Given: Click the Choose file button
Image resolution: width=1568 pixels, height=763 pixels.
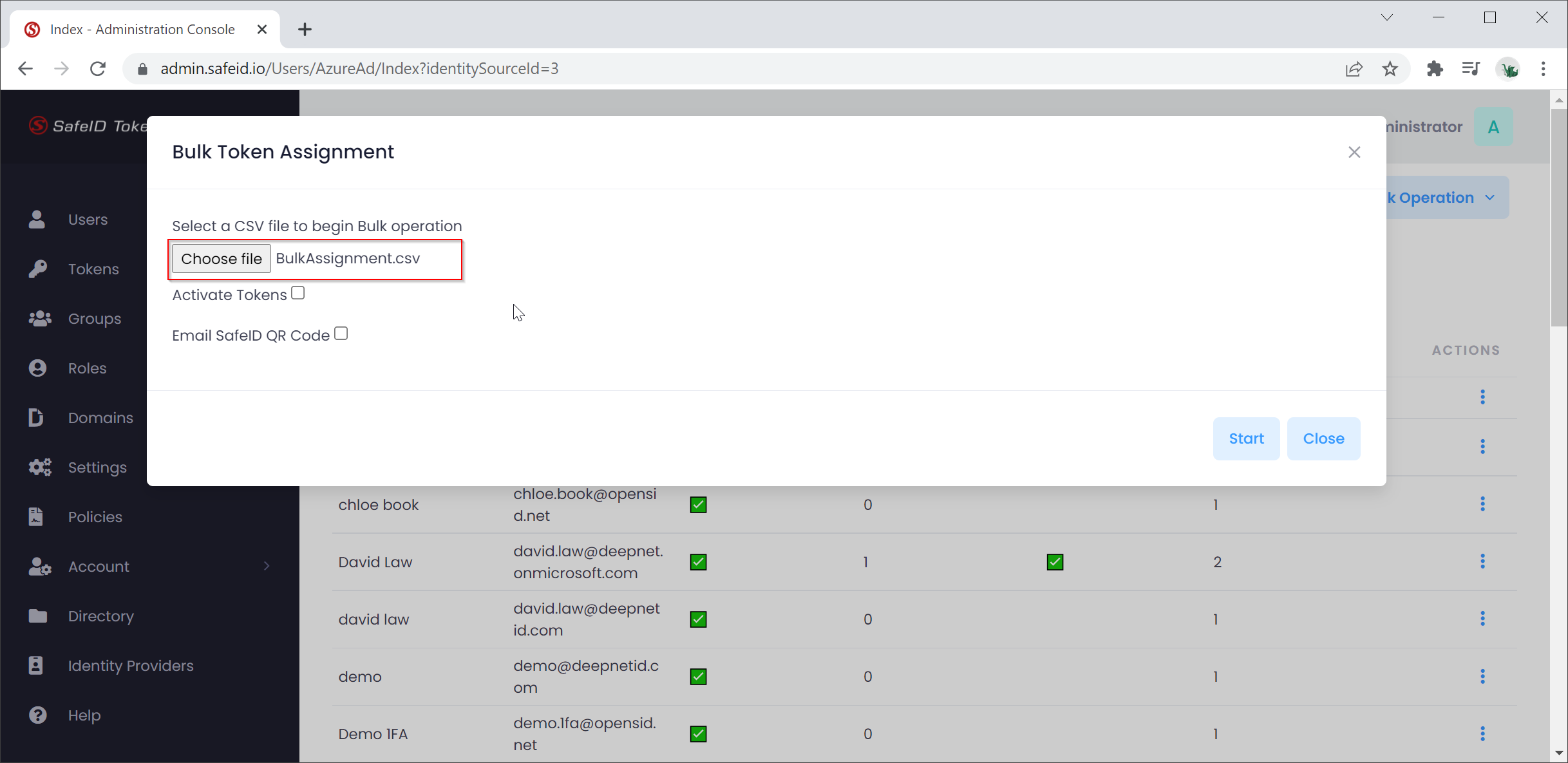Looking at the screenshot, I should click(221, 258).
